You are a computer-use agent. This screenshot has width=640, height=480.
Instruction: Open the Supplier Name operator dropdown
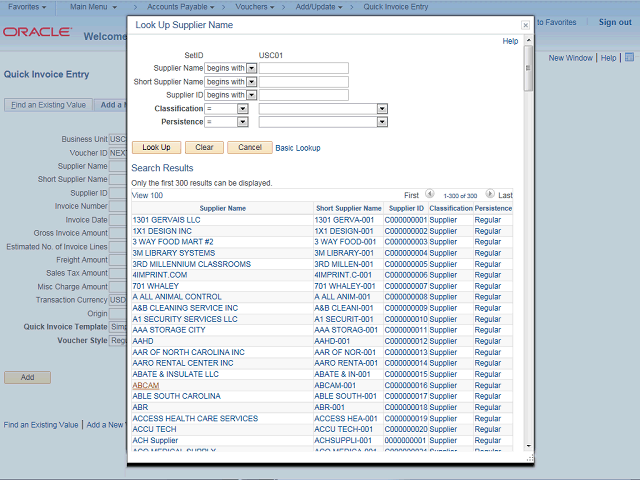(x=251, y=68)
